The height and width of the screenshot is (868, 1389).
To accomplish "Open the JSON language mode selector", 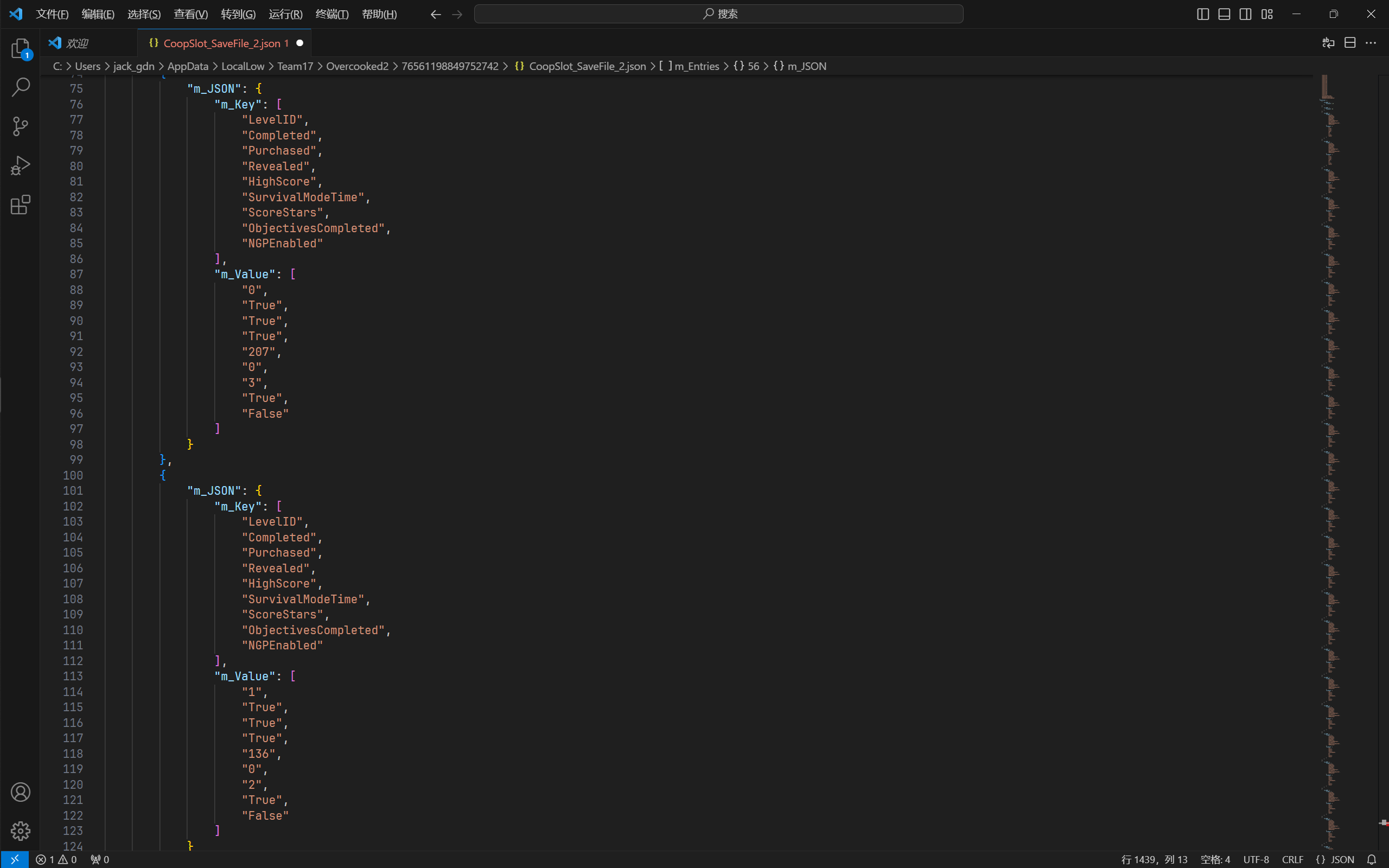I will click(x=1335, y=859).
